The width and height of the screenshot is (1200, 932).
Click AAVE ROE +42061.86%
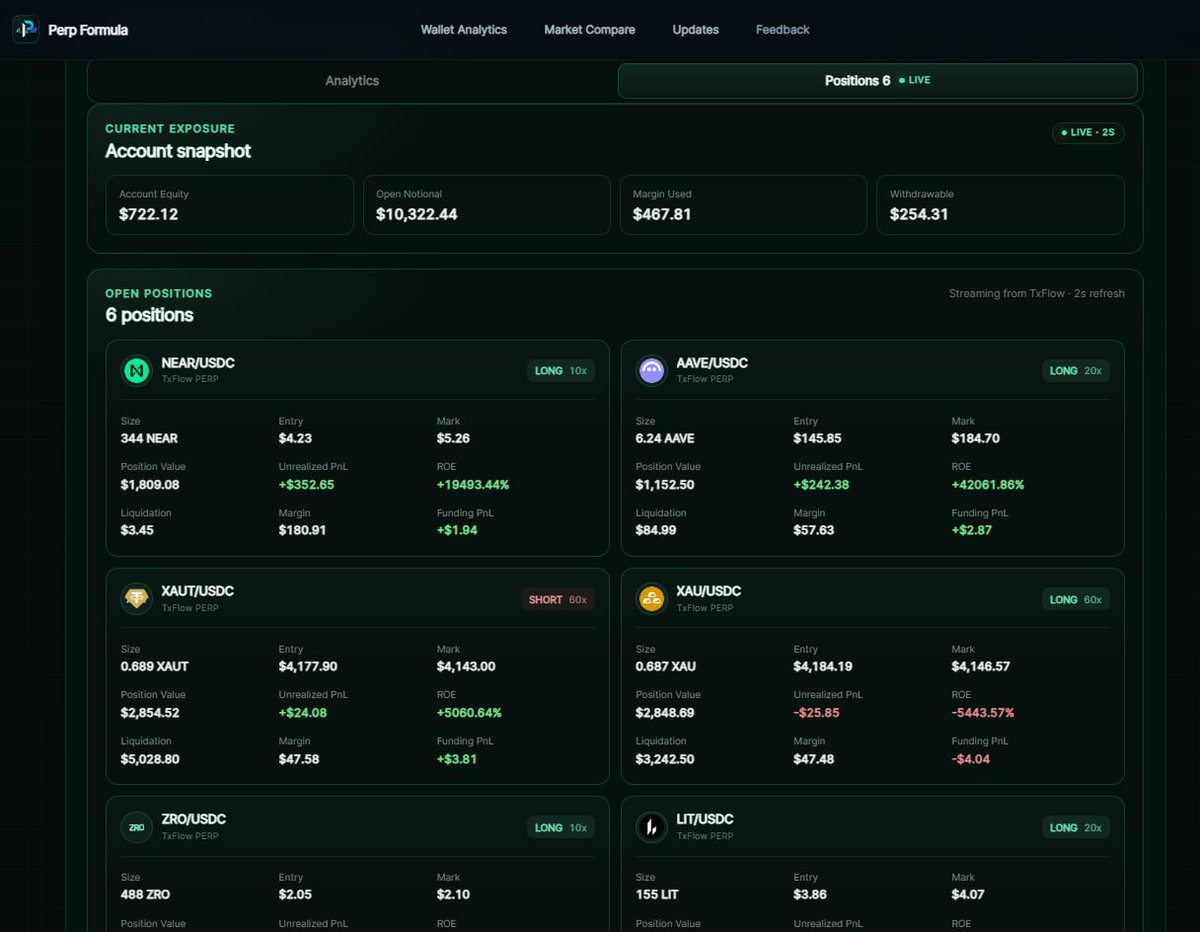[x=988, y=484]
